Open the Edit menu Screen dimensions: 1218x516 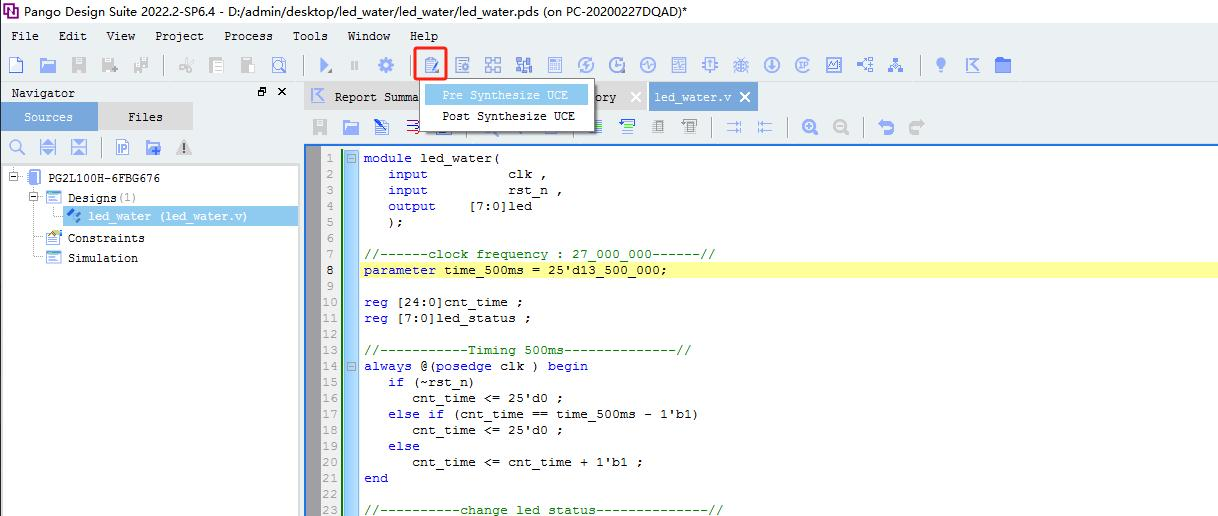click(73, 36)
